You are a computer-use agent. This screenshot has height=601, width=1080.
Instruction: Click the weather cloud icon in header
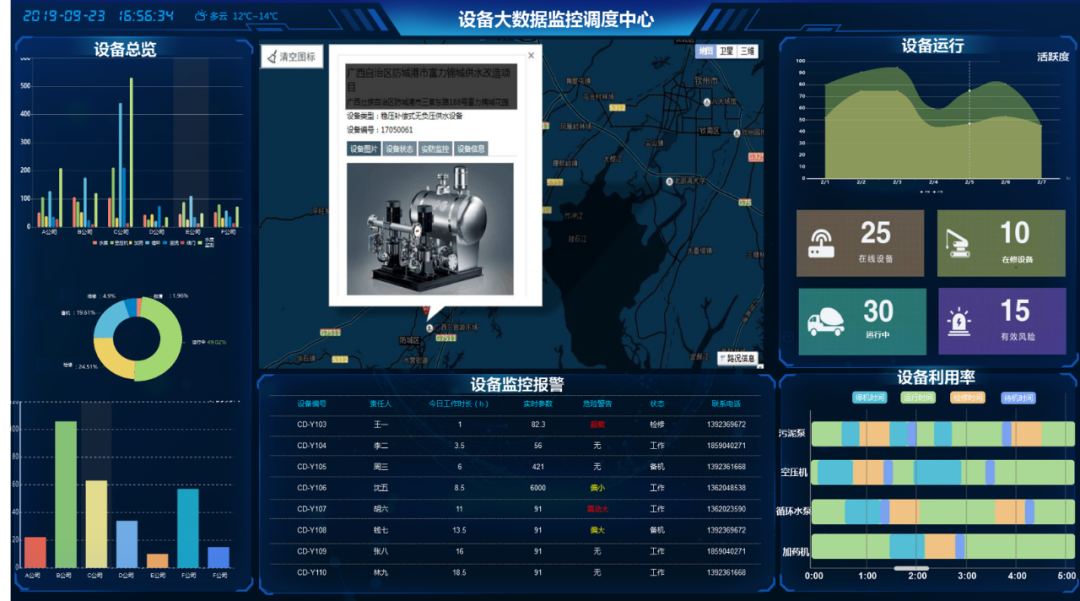coord(201,17)
